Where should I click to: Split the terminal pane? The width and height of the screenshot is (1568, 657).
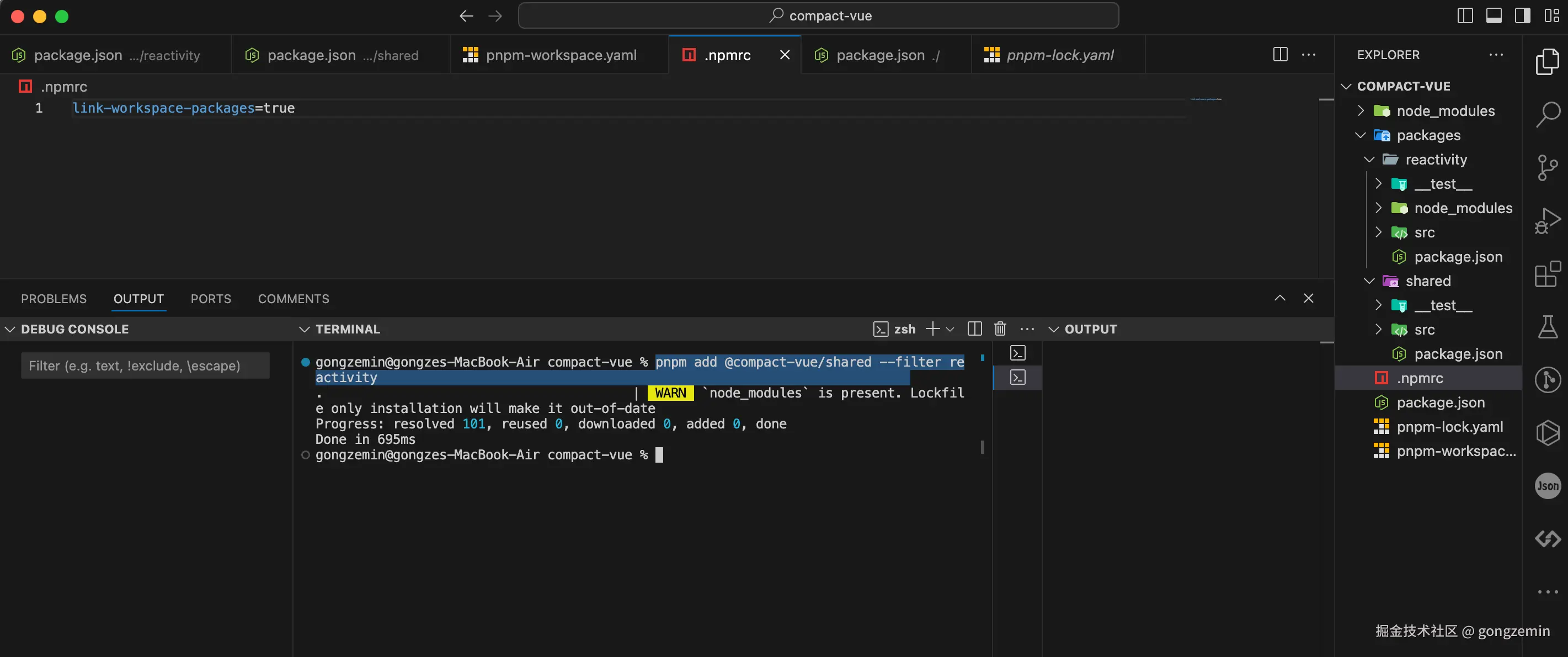coord(974,330)
